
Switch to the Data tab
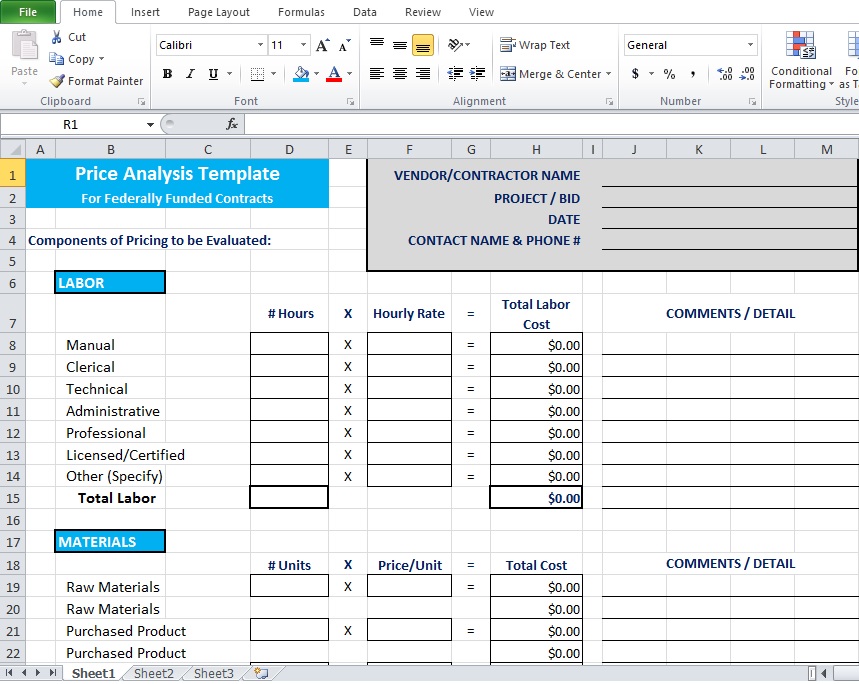point(365,12)
